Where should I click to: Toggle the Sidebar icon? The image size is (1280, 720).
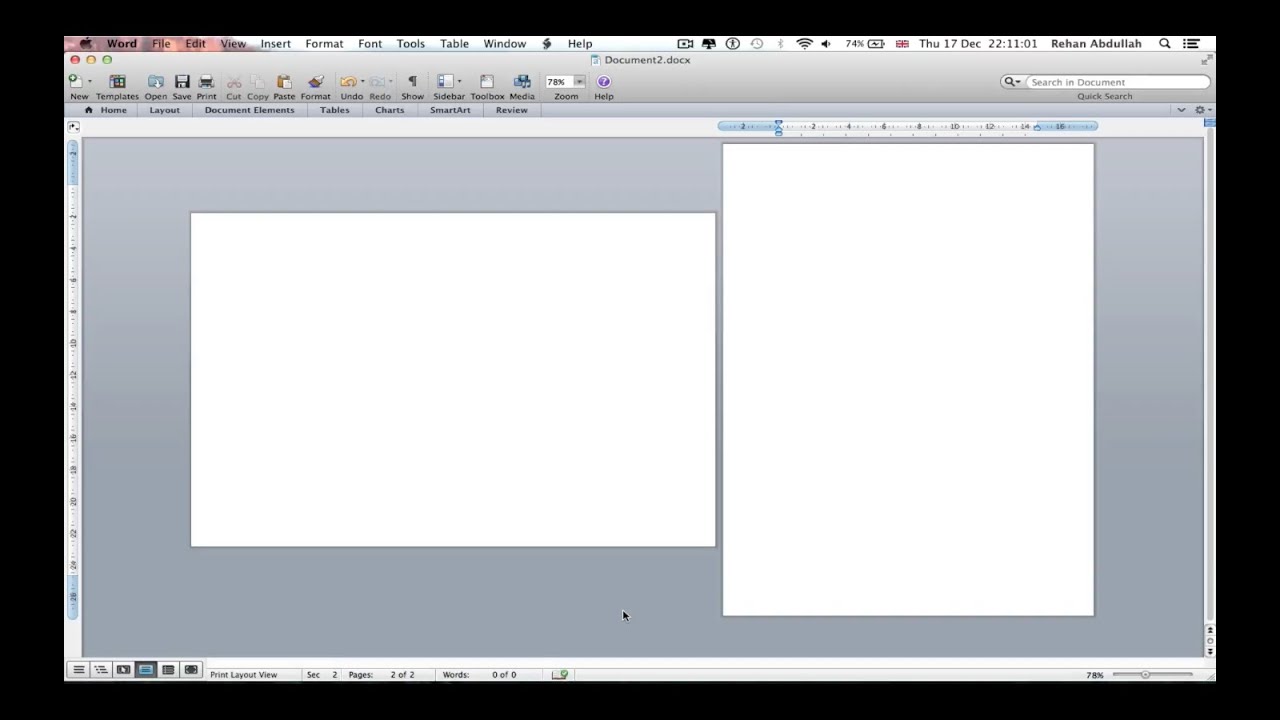[x=445, y=81]
